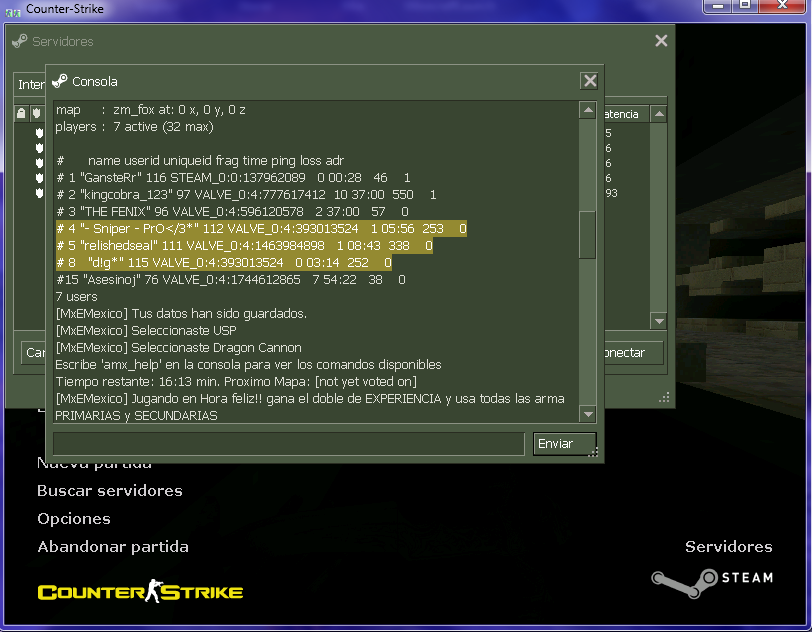The height and width of the screenshot is (632, 812).
Task: Click the "Tiempo restante: 16:13 min." line
Action: click(x=236, y=382)
